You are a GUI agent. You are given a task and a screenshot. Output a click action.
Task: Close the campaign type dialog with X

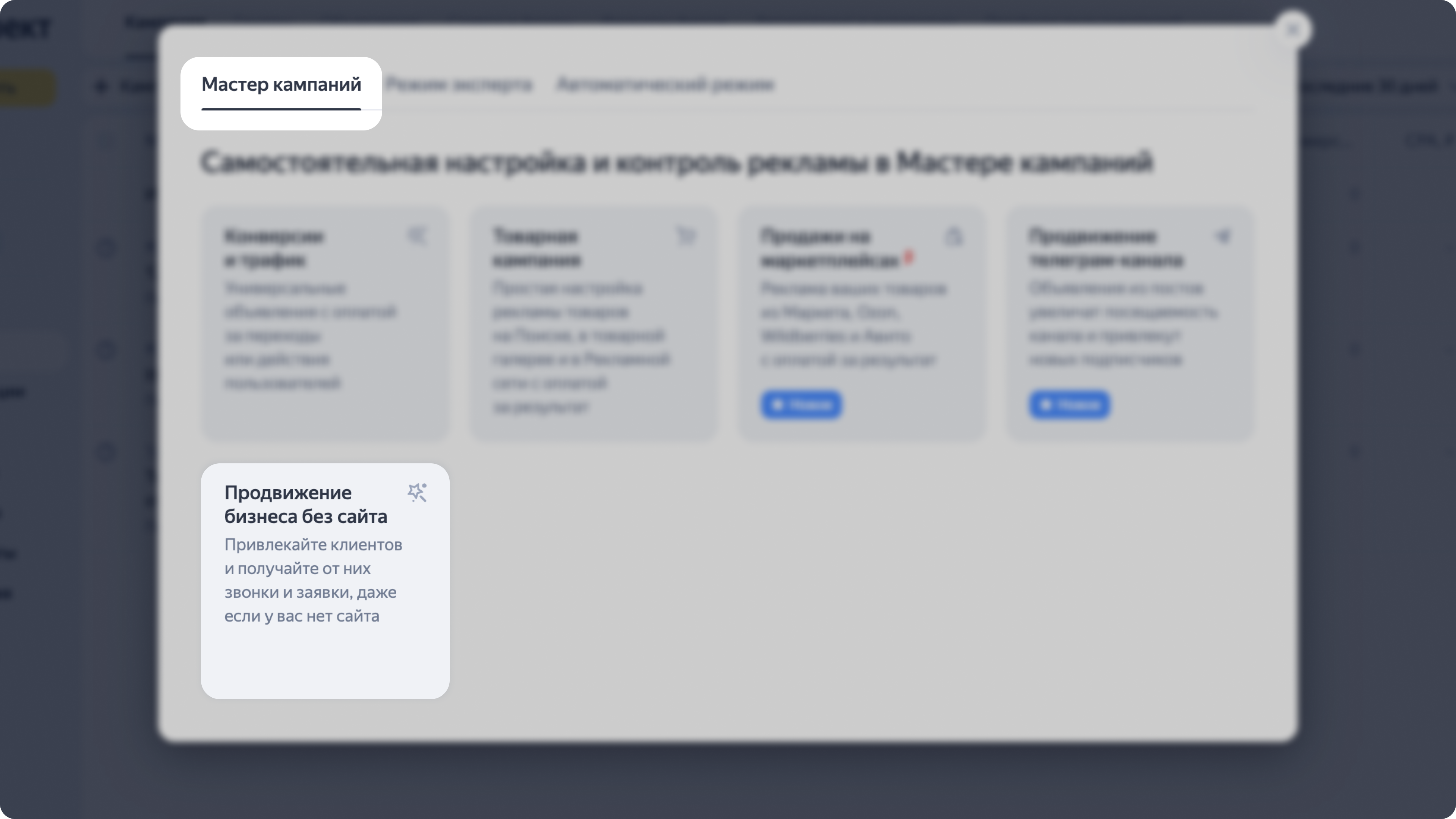click(1293, 30)
